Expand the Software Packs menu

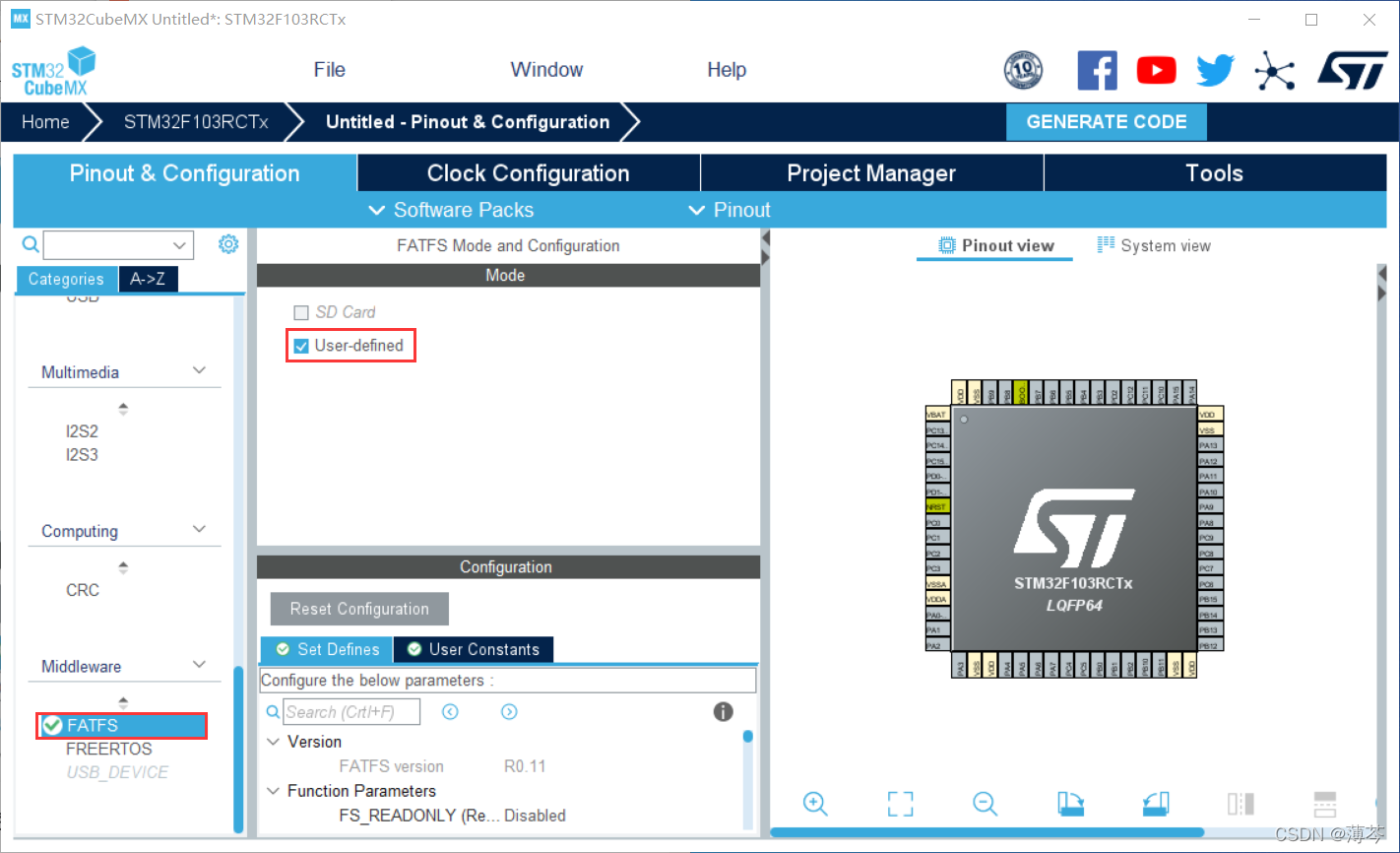(451, 210)
